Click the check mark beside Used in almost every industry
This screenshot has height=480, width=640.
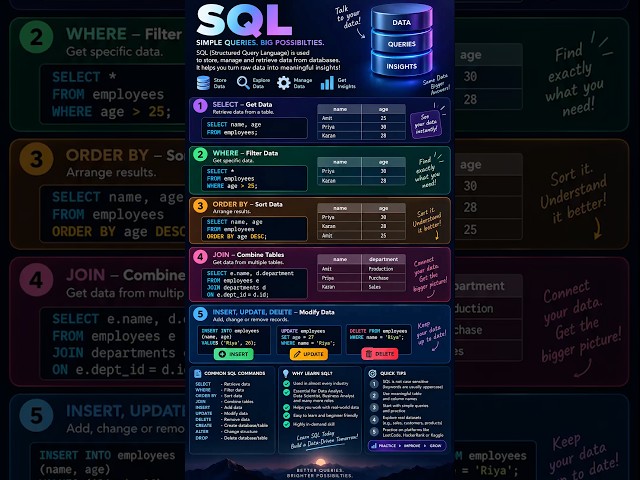287,384
